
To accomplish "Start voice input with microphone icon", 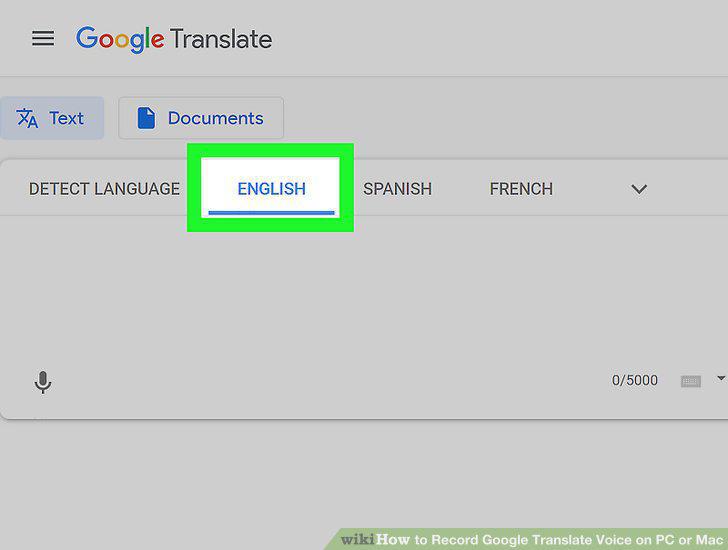I will [x=43, y=382].
